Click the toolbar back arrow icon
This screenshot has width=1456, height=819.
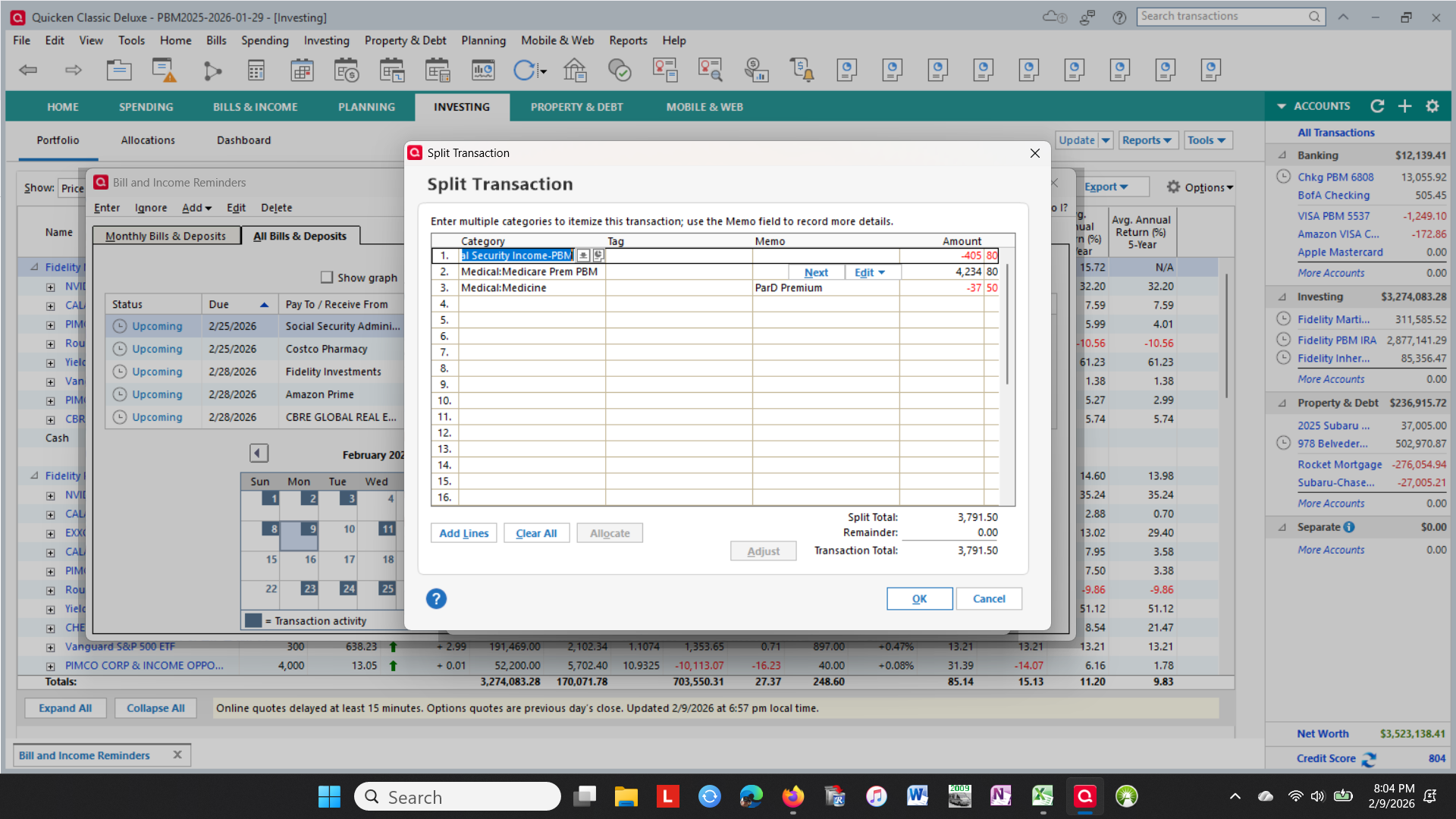[x=28, y=71]
